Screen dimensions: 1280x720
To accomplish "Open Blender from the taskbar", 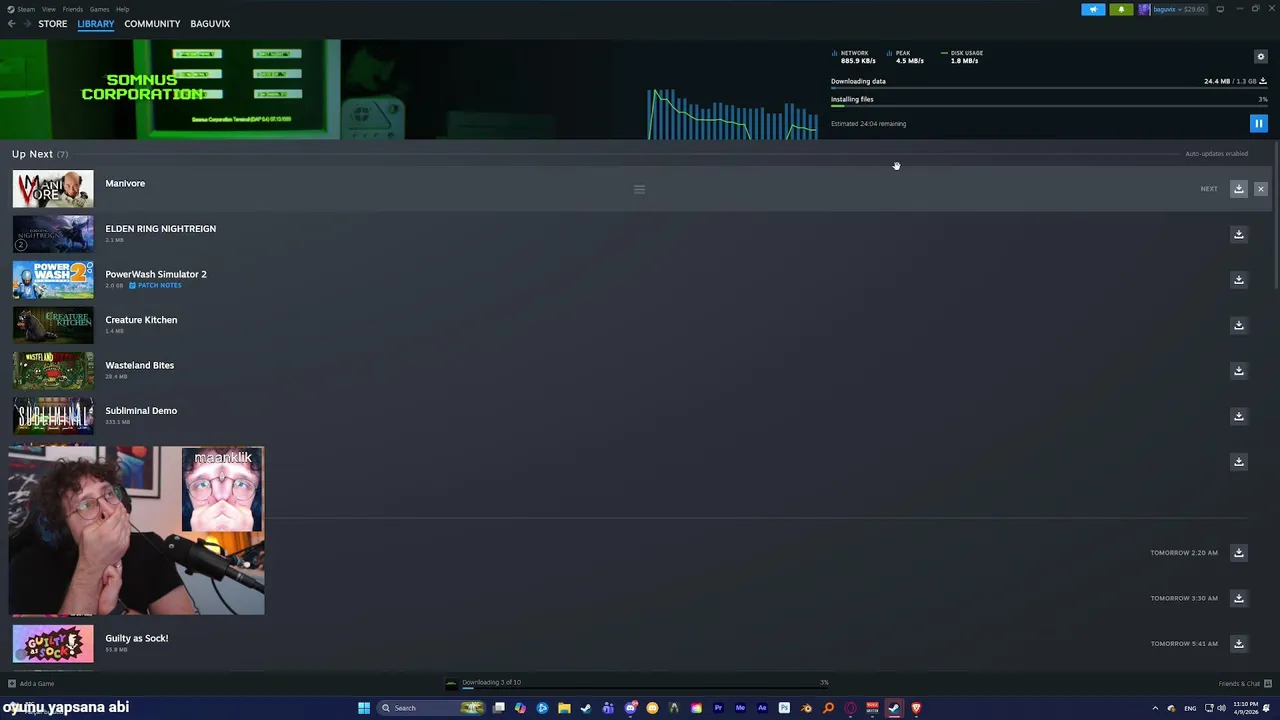I will tap(806, 708).
